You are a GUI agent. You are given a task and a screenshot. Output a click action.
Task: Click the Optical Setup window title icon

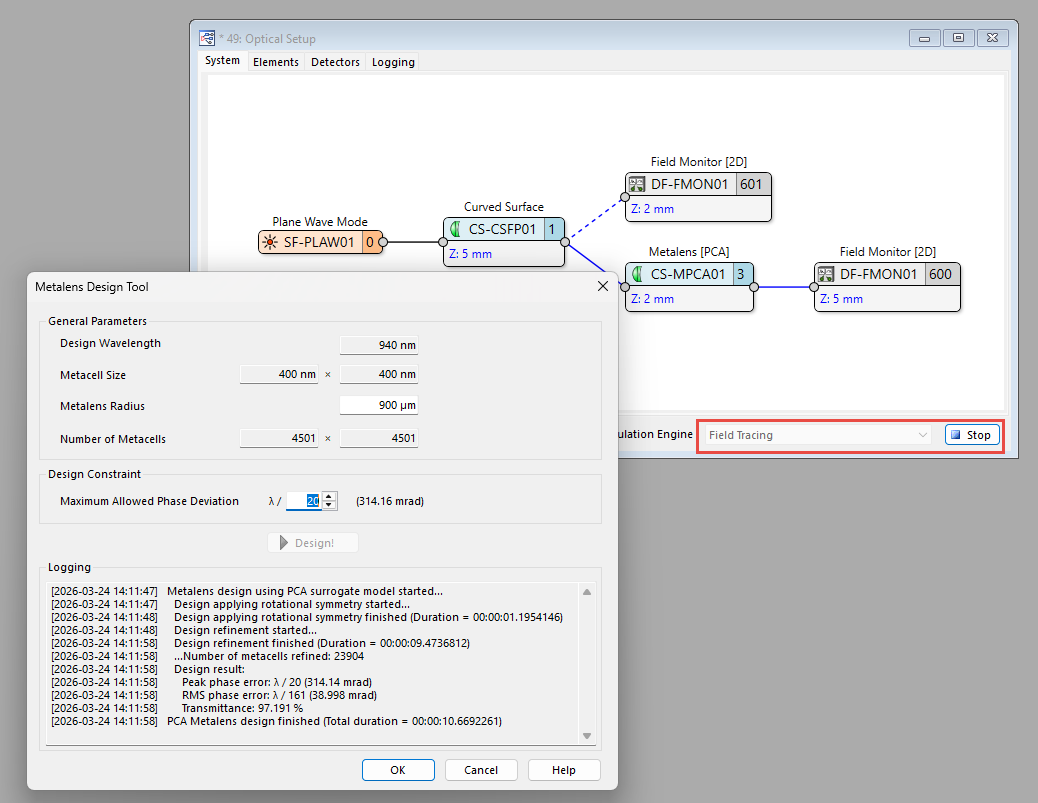pos(208,39)
